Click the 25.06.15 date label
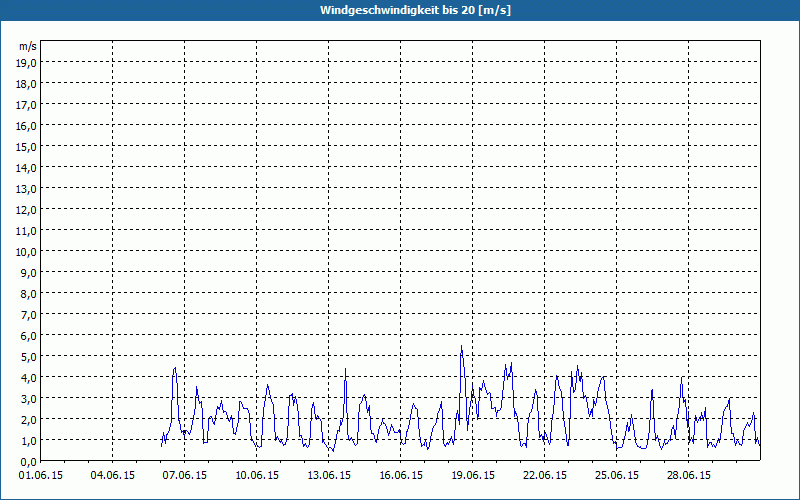800x500 pixels. click(616, 476)
